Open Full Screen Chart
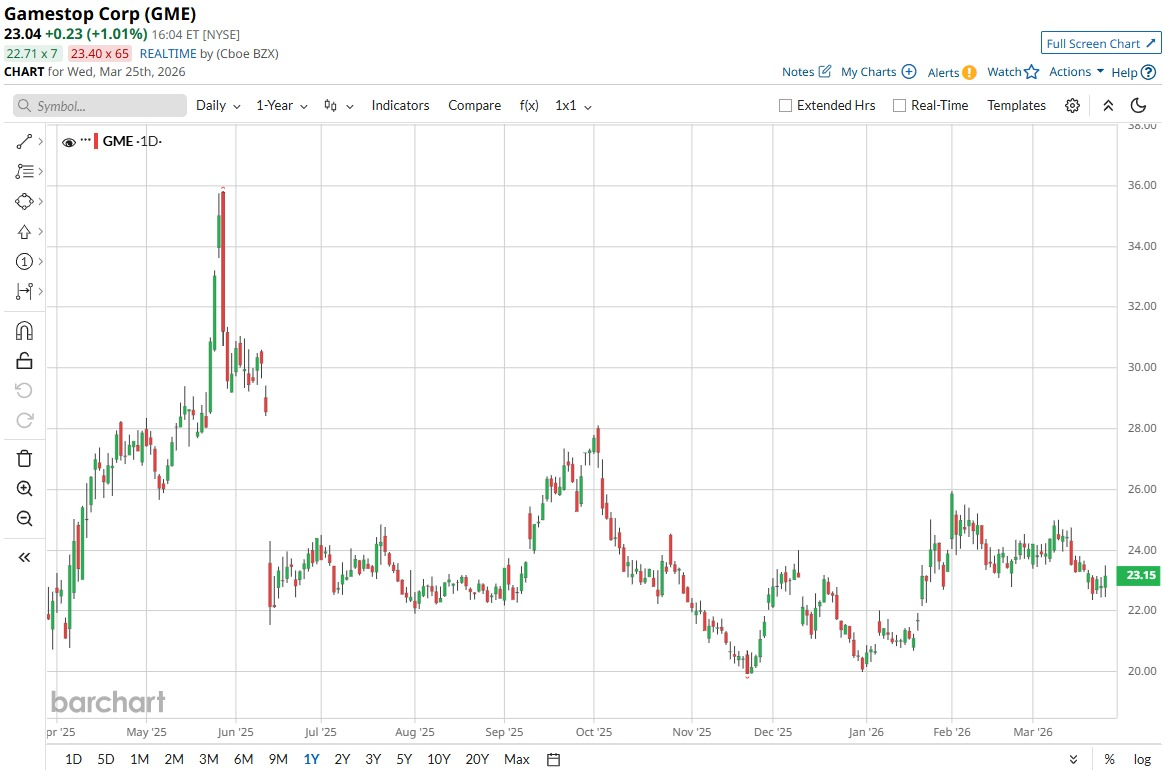This screenshot has width=1165, height=770. (1100, 43)
